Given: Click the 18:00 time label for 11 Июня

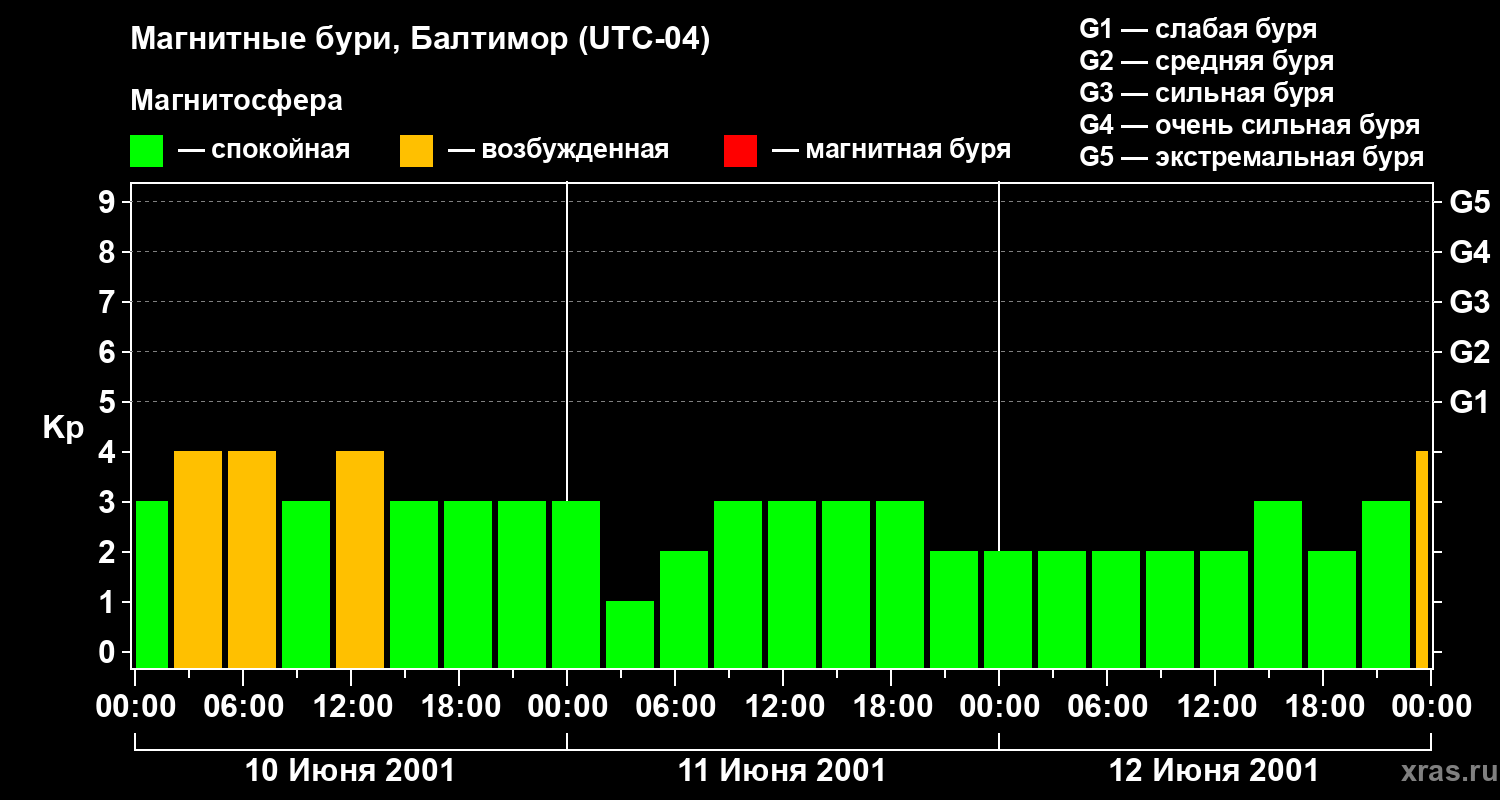Looking at the screenshot, I should tap(892, 707).
